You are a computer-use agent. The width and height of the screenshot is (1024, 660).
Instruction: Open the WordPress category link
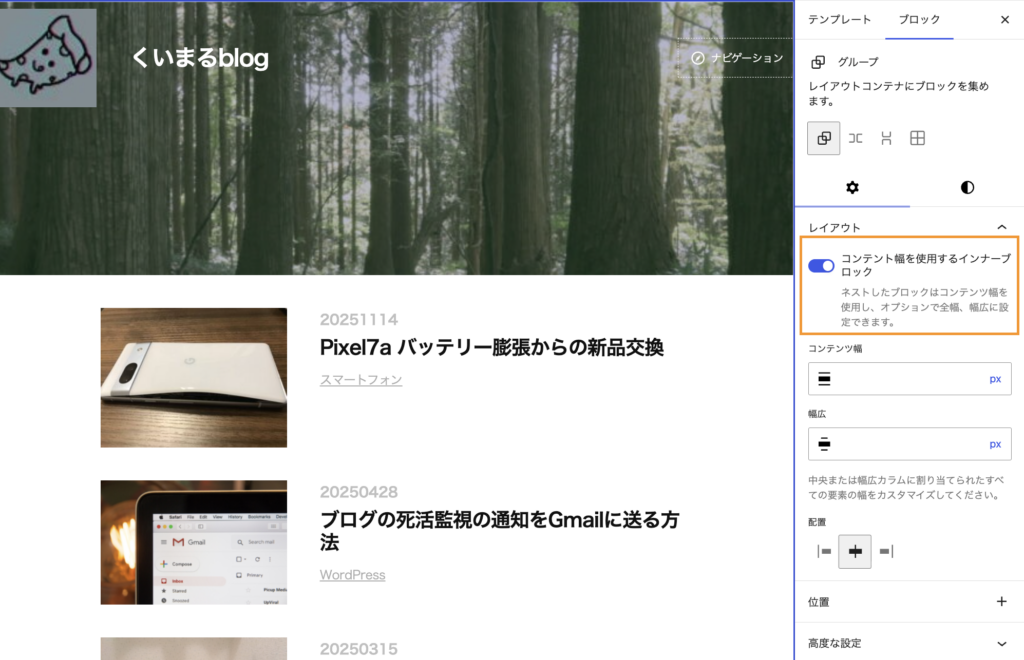pyautogui.click(x=353, y=575)
